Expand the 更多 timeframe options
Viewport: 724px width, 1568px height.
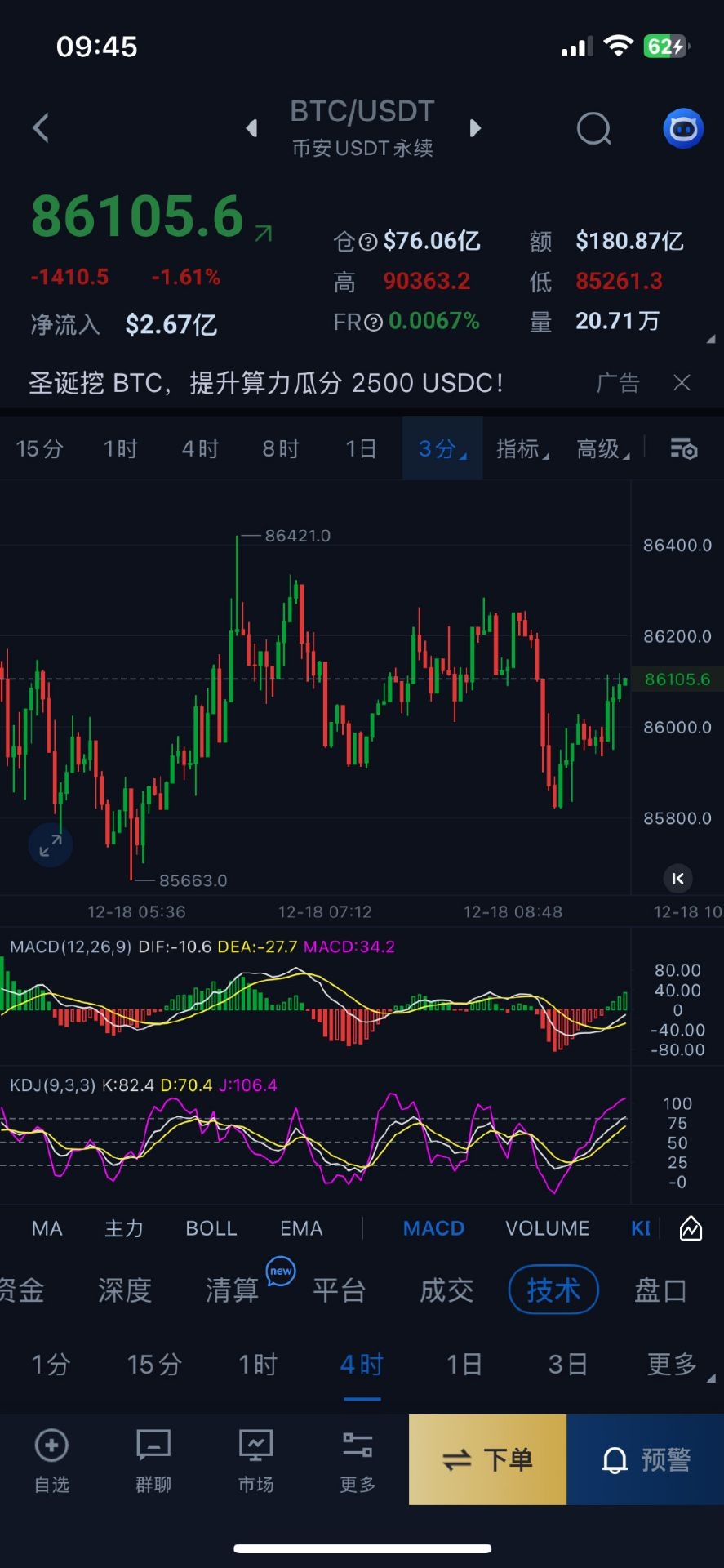(674, 1364)
